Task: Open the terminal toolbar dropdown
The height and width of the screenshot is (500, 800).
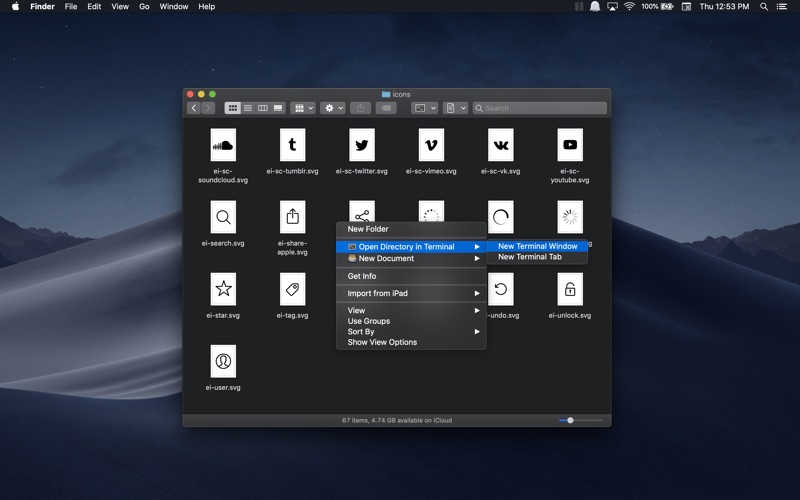Action: coord(425,108)
